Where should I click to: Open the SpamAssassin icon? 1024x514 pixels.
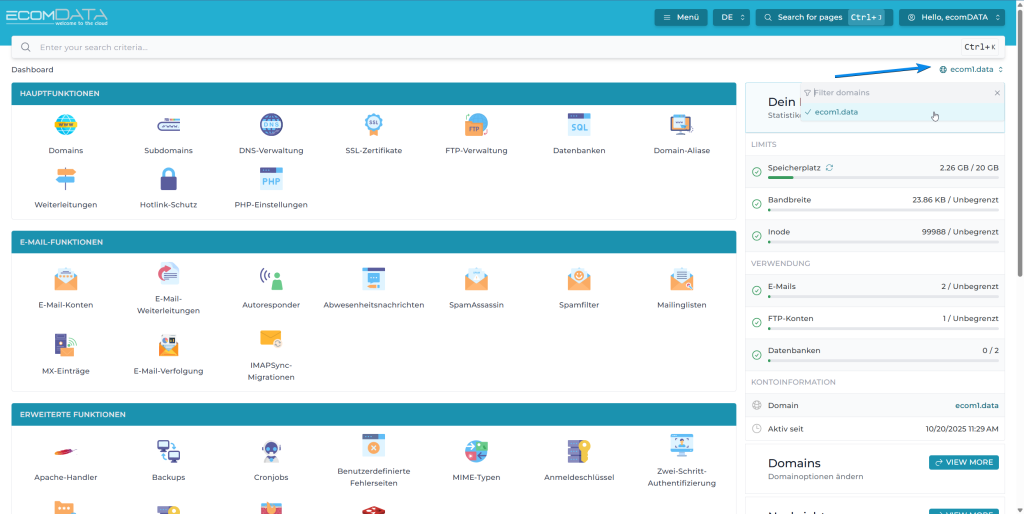(x=476, y=280)
